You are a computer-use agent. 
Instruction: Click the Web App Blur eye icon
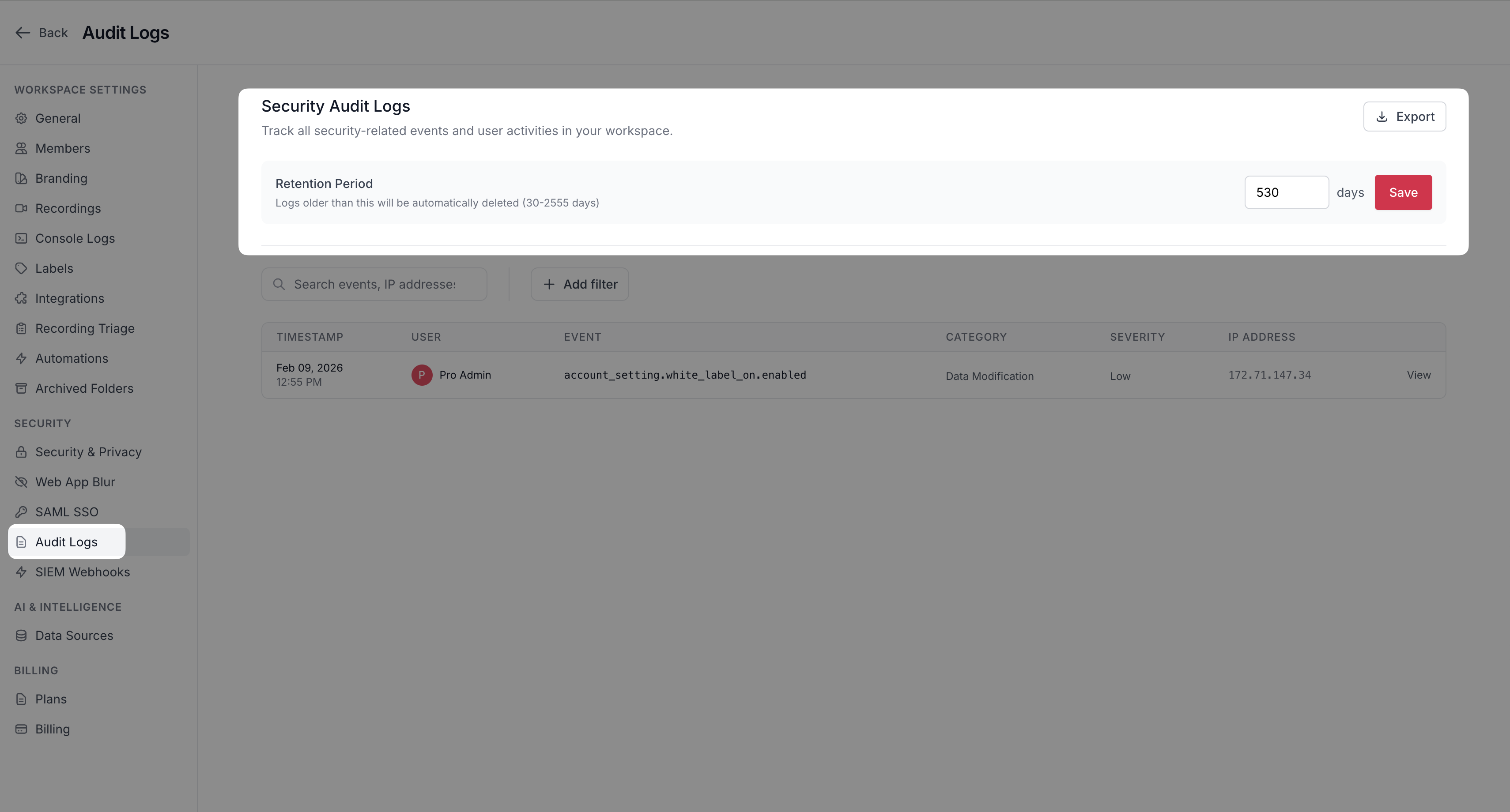21,481
